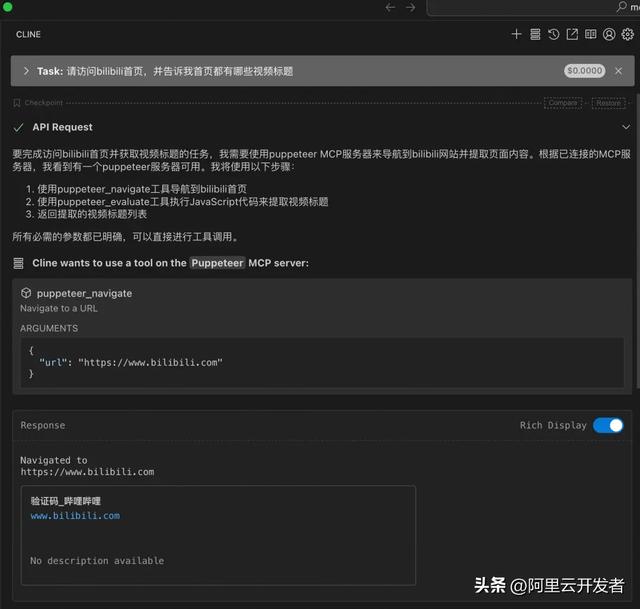The width and height of the screenshot is (640, 609).
Task: Click the API Request heading
Action: (62, 127)
